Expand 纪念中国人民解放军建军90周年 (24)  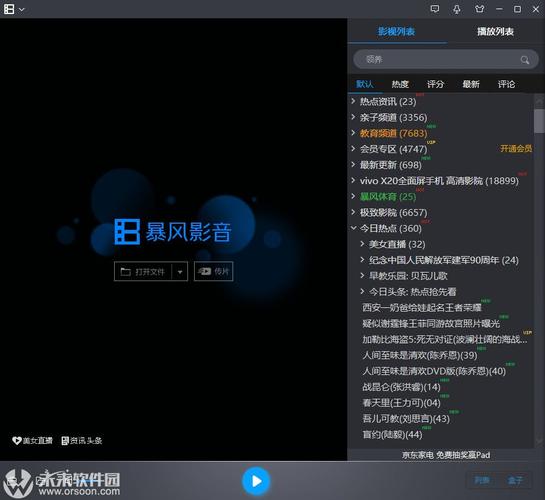362,260
